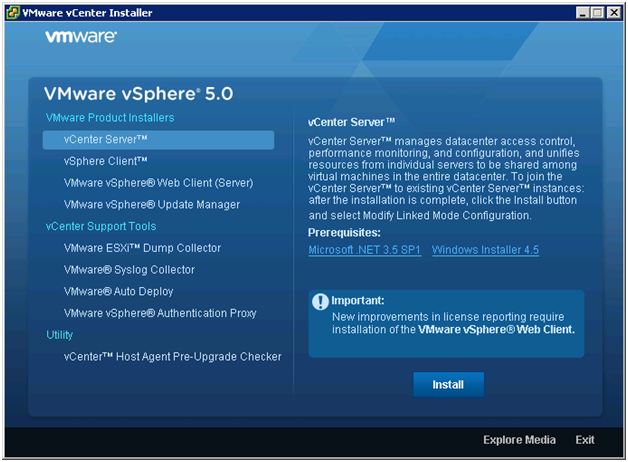
Task: Select vCenter Server installer entry
Action: 158,140
